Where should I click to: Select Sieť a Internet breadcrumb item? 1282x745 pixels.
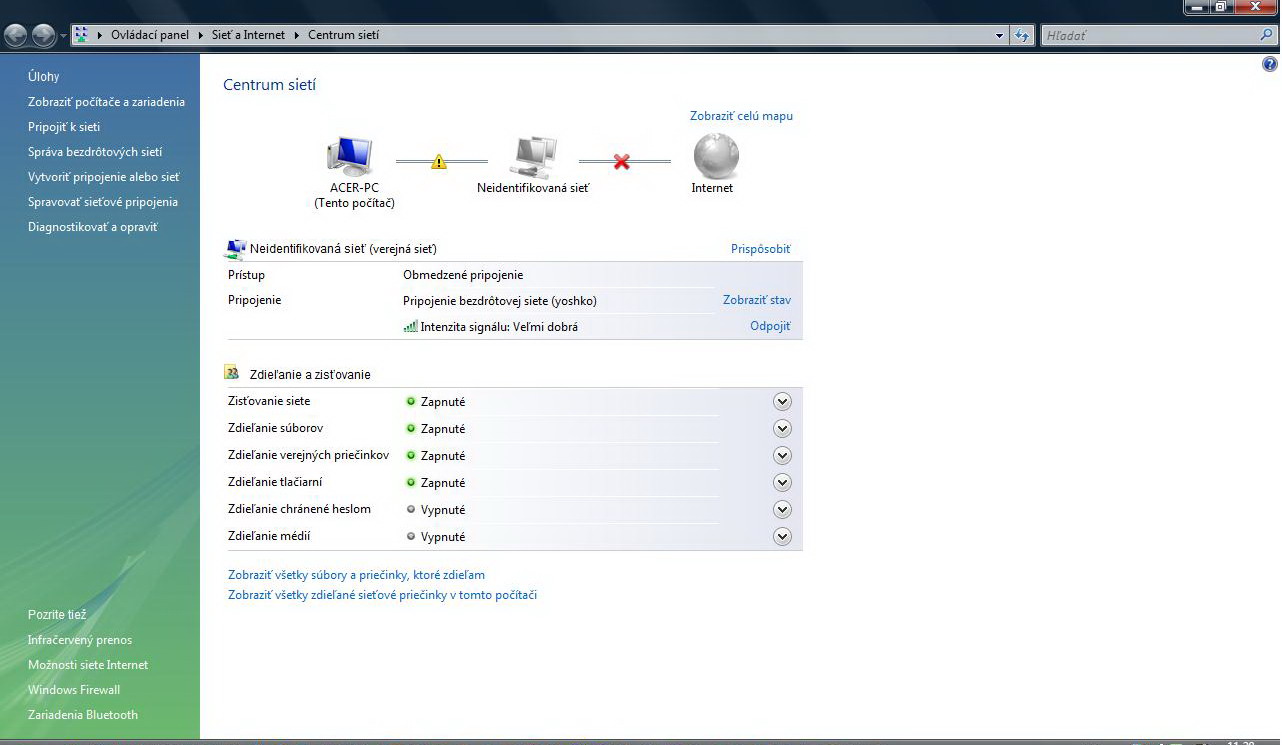[x=248, y=35]
